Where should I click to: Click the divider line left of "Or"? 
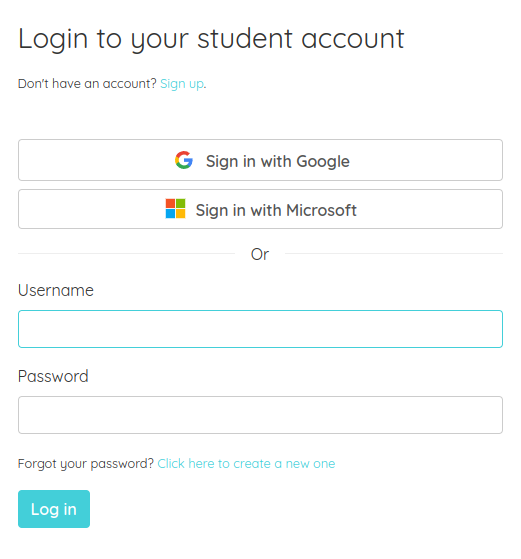pyautogui.click(x=127, y=254)
